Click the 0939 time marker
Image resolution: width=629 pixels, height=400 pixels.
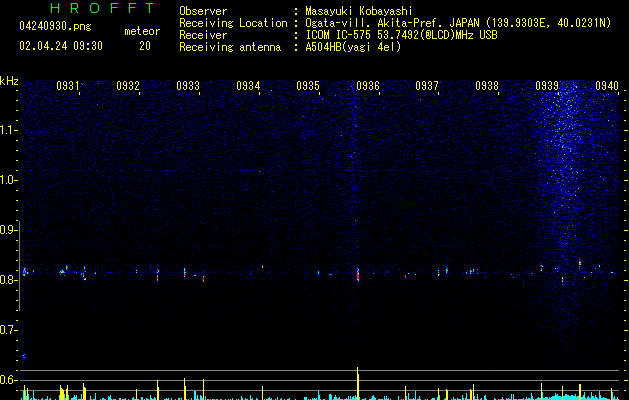coord(547,85)
